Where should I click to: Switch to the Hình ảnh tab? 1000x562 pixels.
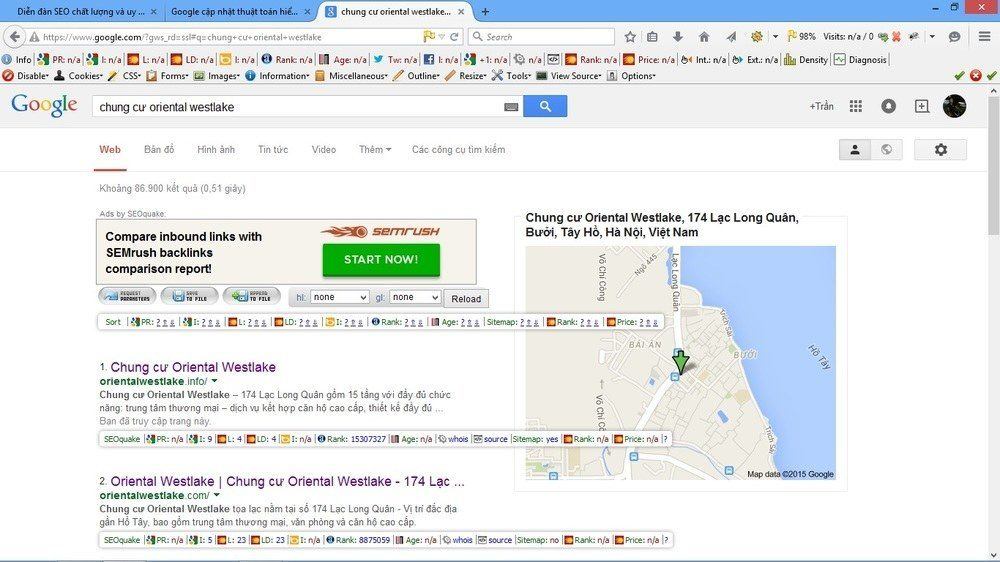pos(216,149)
